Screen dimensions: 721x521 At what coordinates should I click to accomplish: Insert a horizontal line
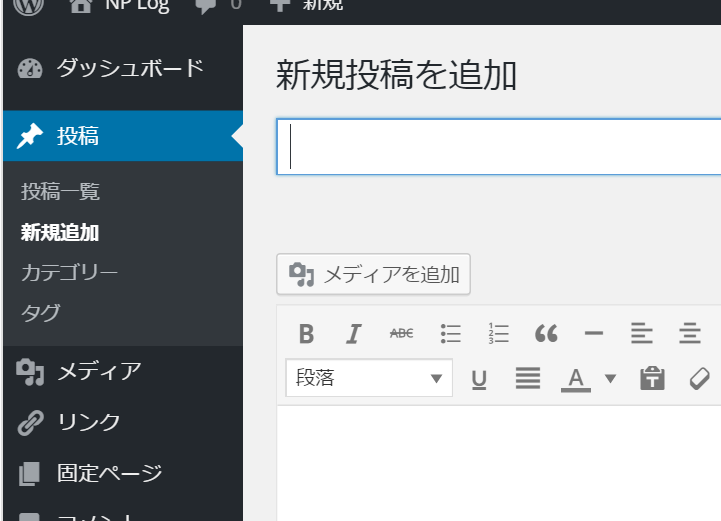(x=594, y=333)
